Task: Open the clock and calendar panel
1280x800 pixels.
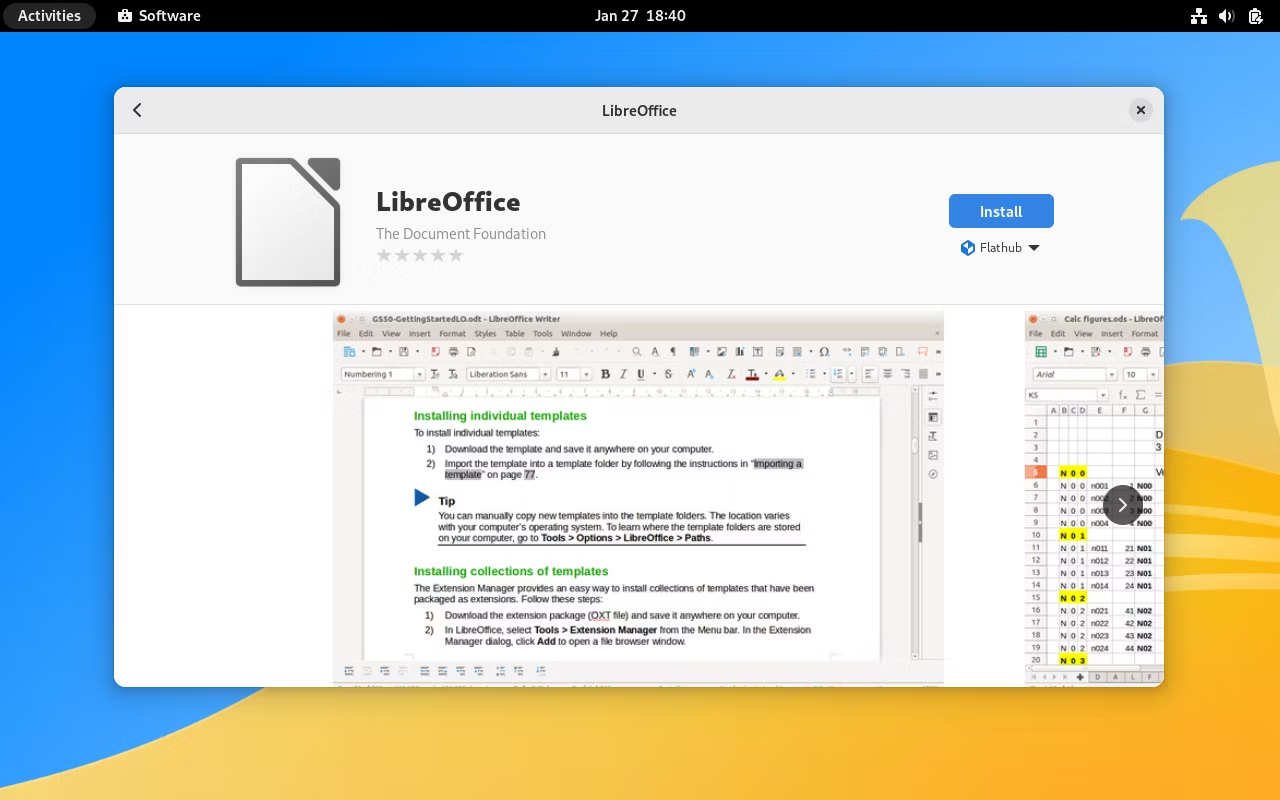Action: 640,16
